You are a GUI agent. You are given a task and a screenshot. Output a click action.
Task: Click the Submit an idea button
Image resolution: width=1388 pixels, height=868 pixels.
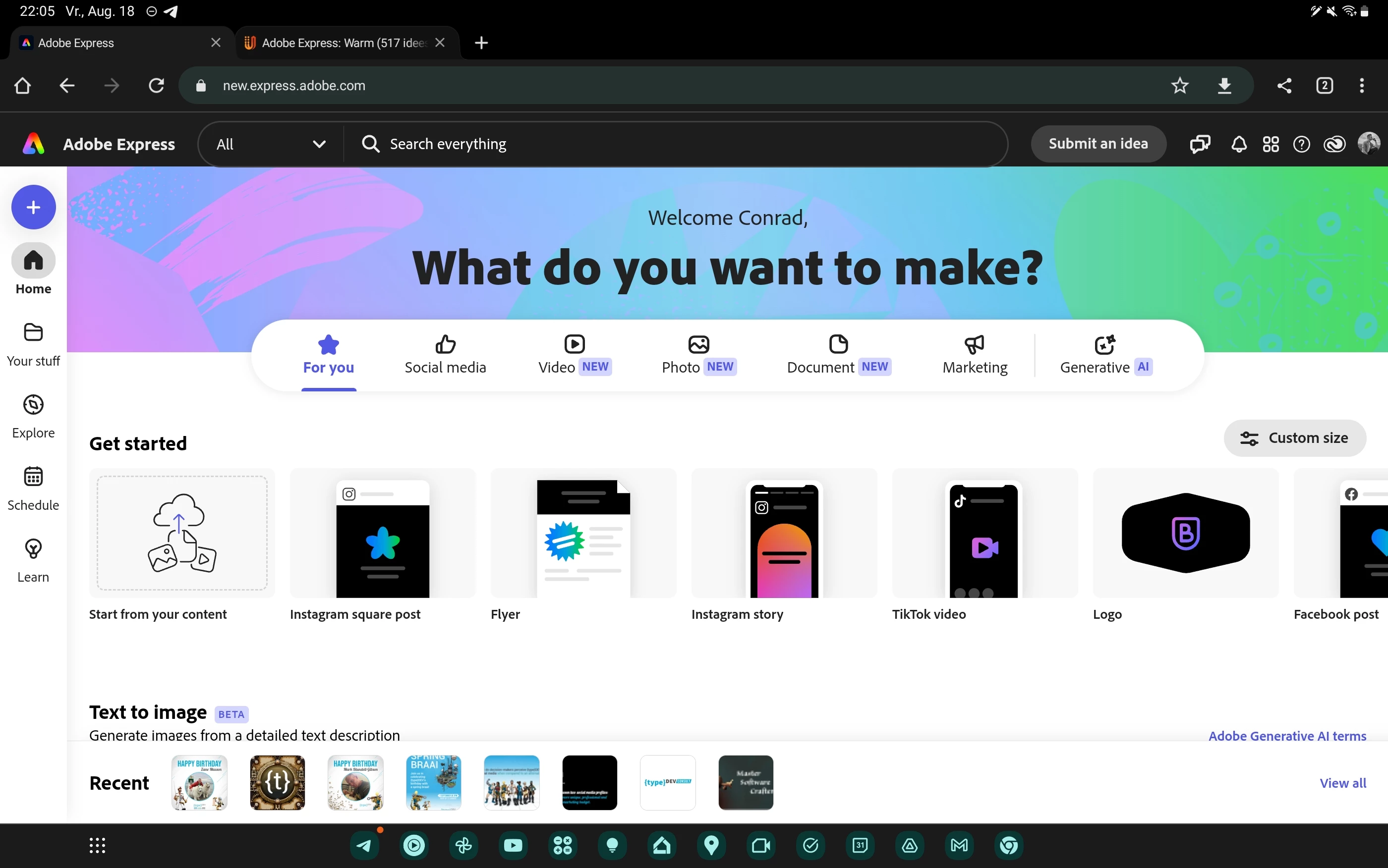pyautogui.click(x=1098, y=144)
